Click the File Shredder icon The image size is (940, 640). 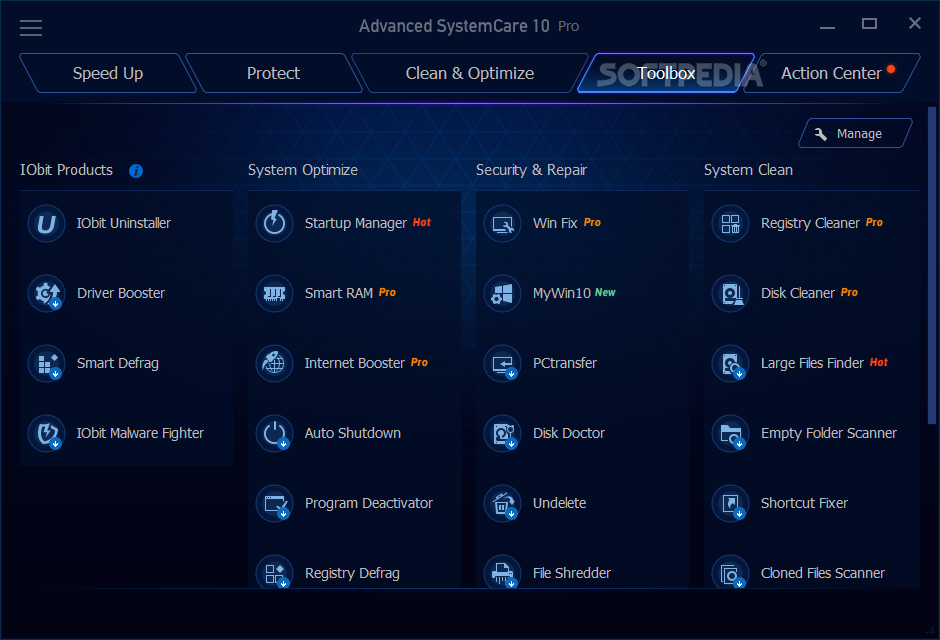[502, 572]
